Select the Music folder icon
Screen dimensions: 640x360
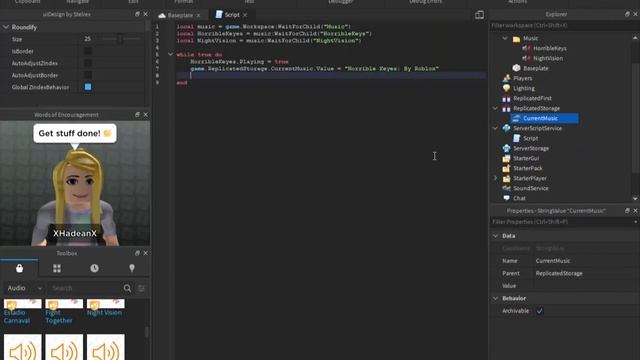coord(516,39)
